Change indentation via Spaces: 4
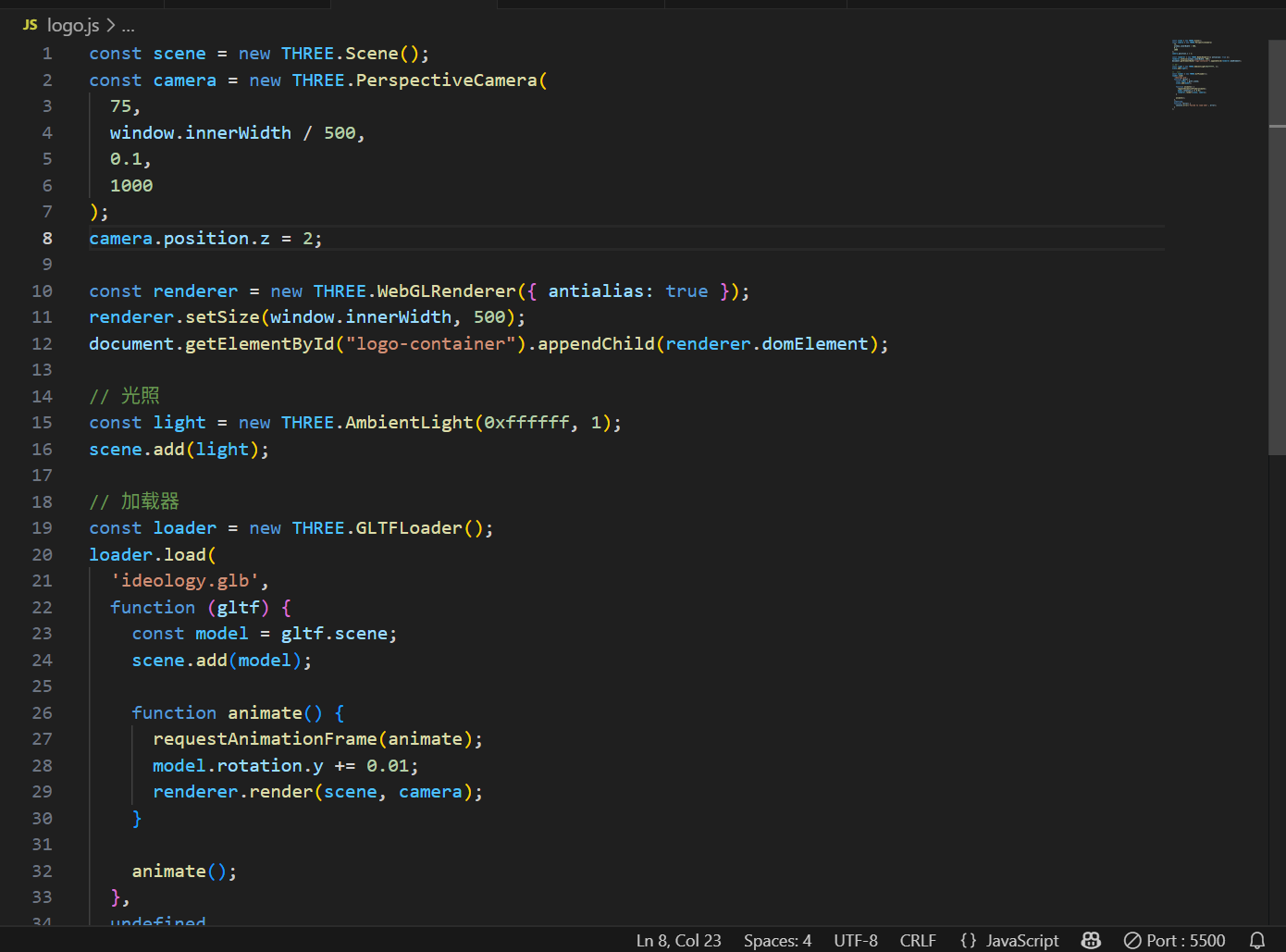Viewport: 1286px width, 952px height. [777, 940]
